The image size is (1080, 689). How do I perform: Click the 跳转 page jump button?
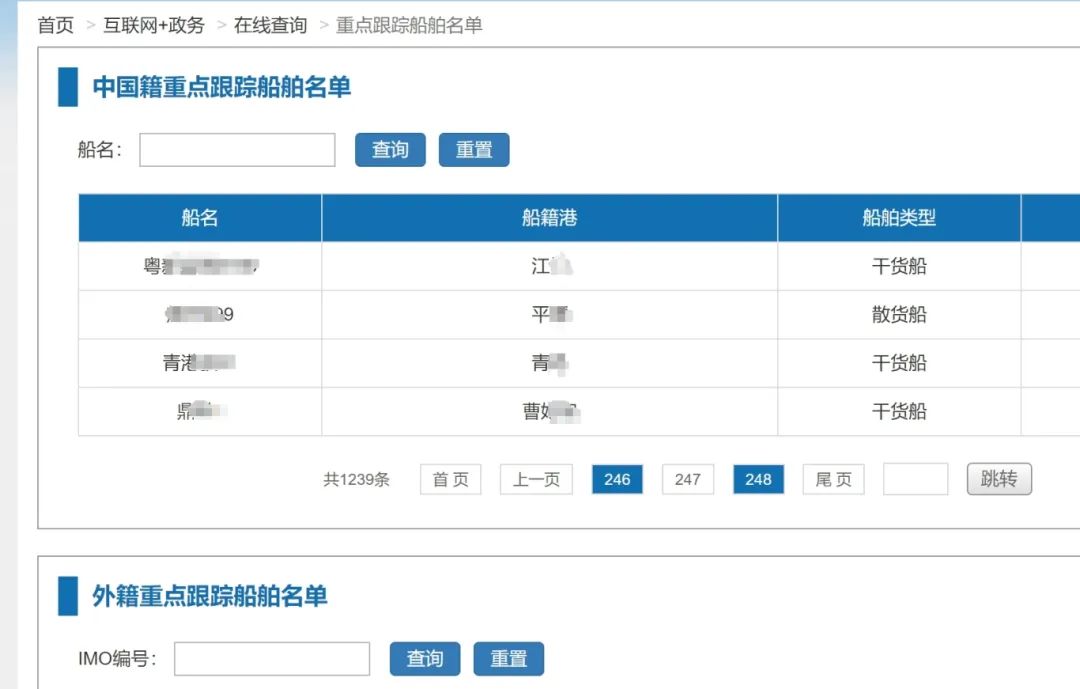(998, 479)
